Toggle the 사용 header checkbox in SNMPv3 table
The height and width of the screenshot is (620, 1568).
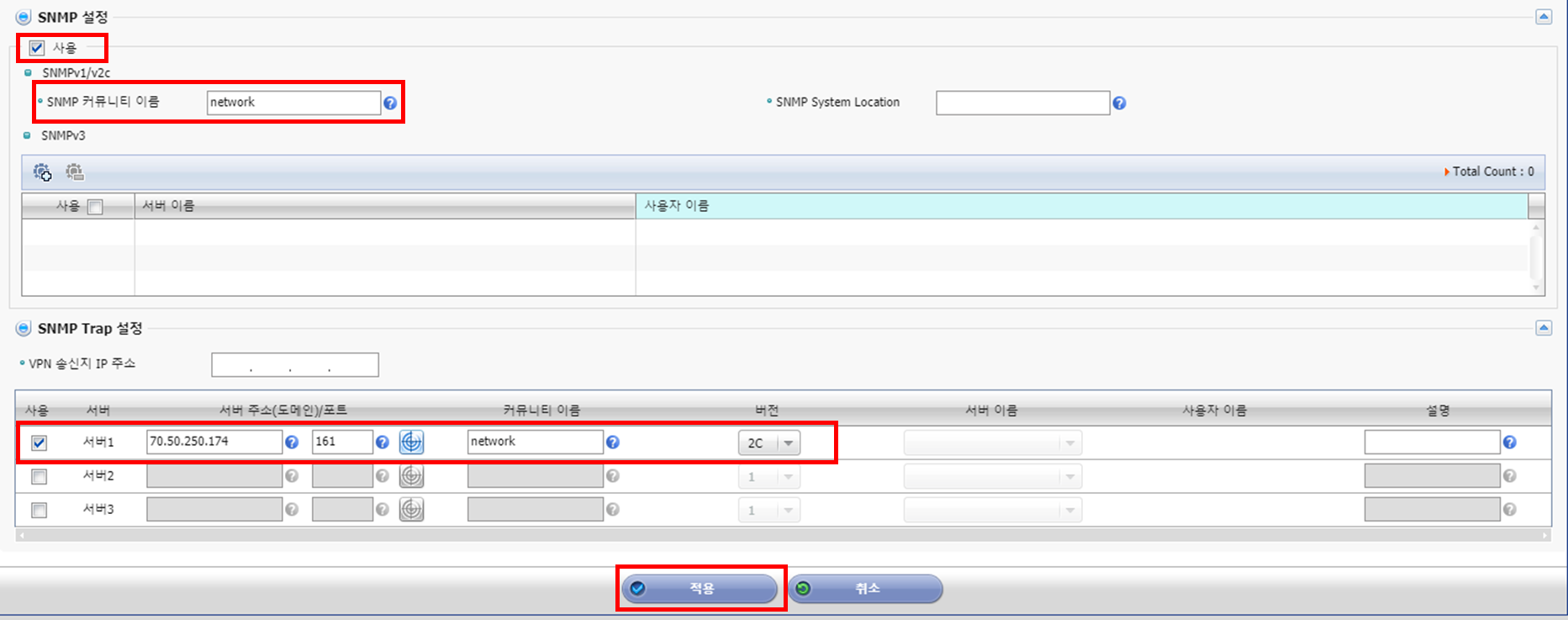(95, 207)
